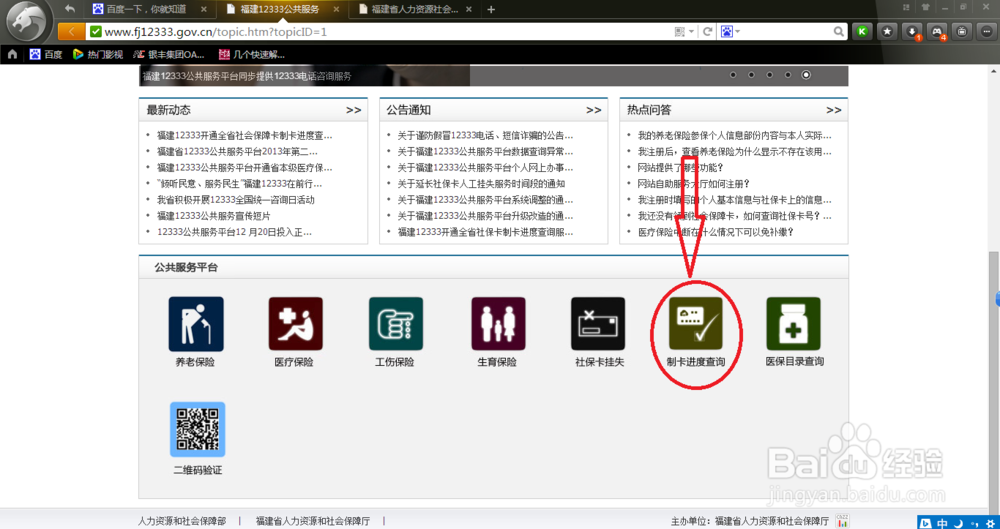
Task: Click the green secure-site badge in the address bar
Action: (x=95, y=31)
